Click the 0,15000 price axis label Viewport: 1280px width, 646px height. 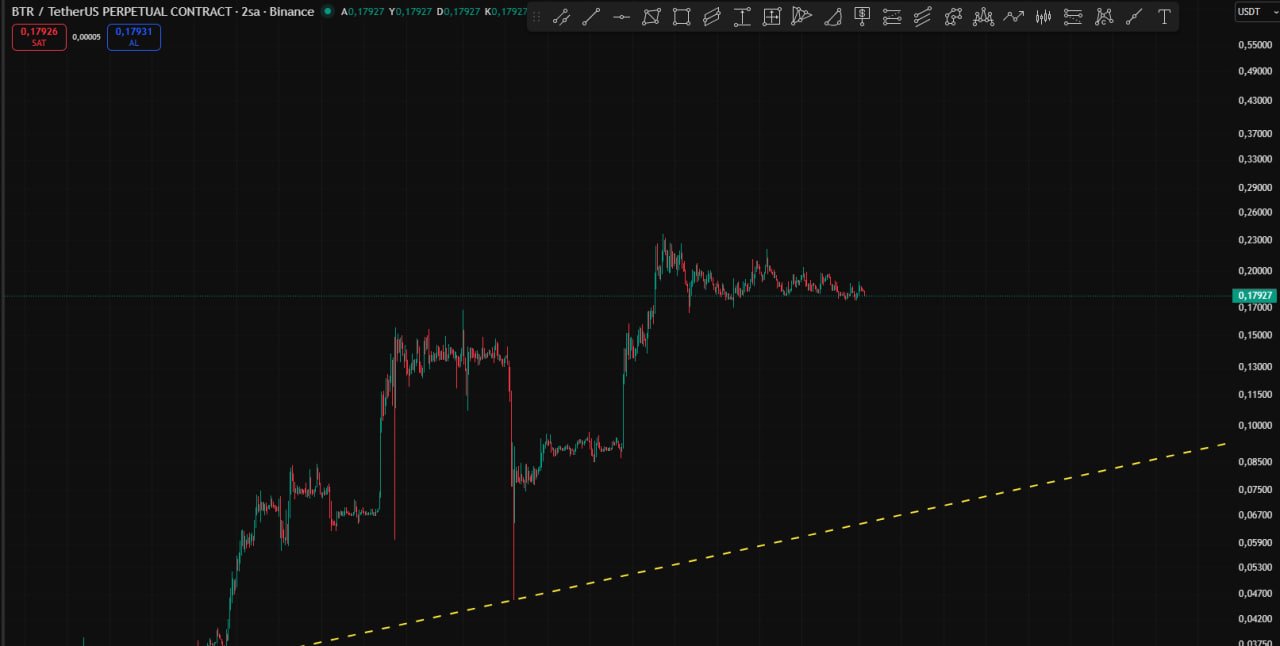point(1255,335)
